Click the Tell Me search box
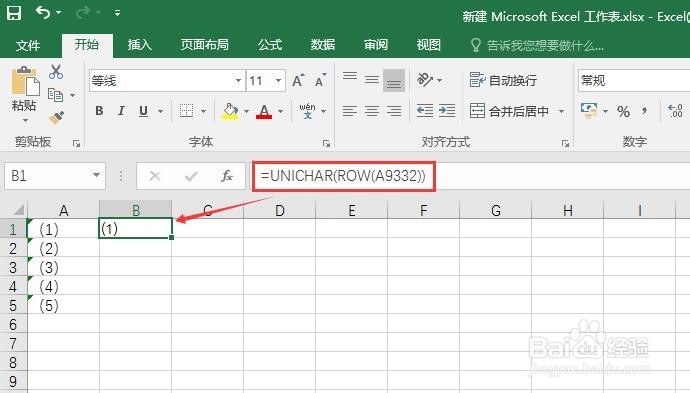The image size is (690, 393). coord(537,45)
